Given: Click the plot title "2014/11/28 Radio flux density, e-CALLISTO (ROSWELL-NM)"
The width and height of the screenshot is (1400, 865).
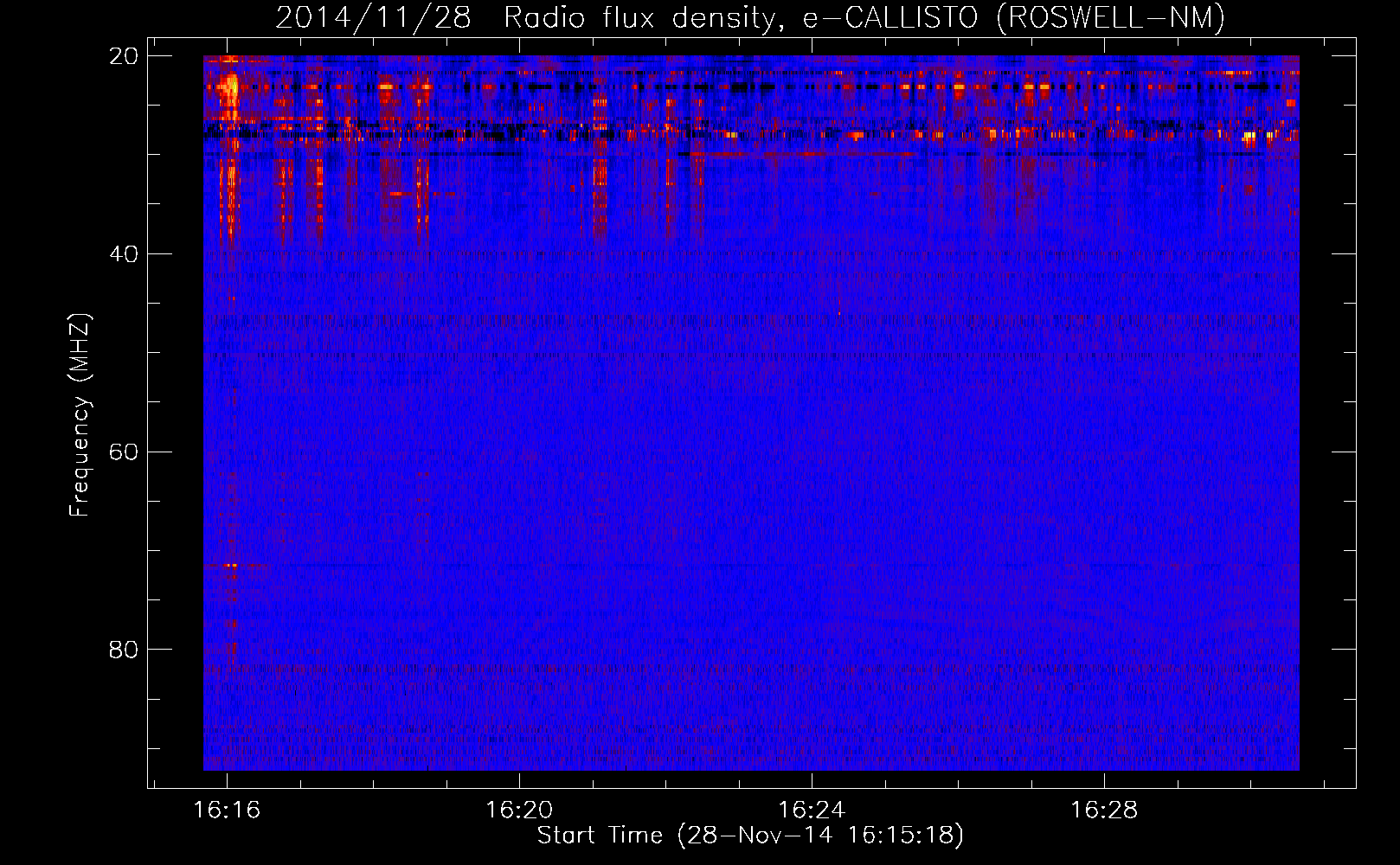Looking at the screenshot, I should click(x=750, y=17).
